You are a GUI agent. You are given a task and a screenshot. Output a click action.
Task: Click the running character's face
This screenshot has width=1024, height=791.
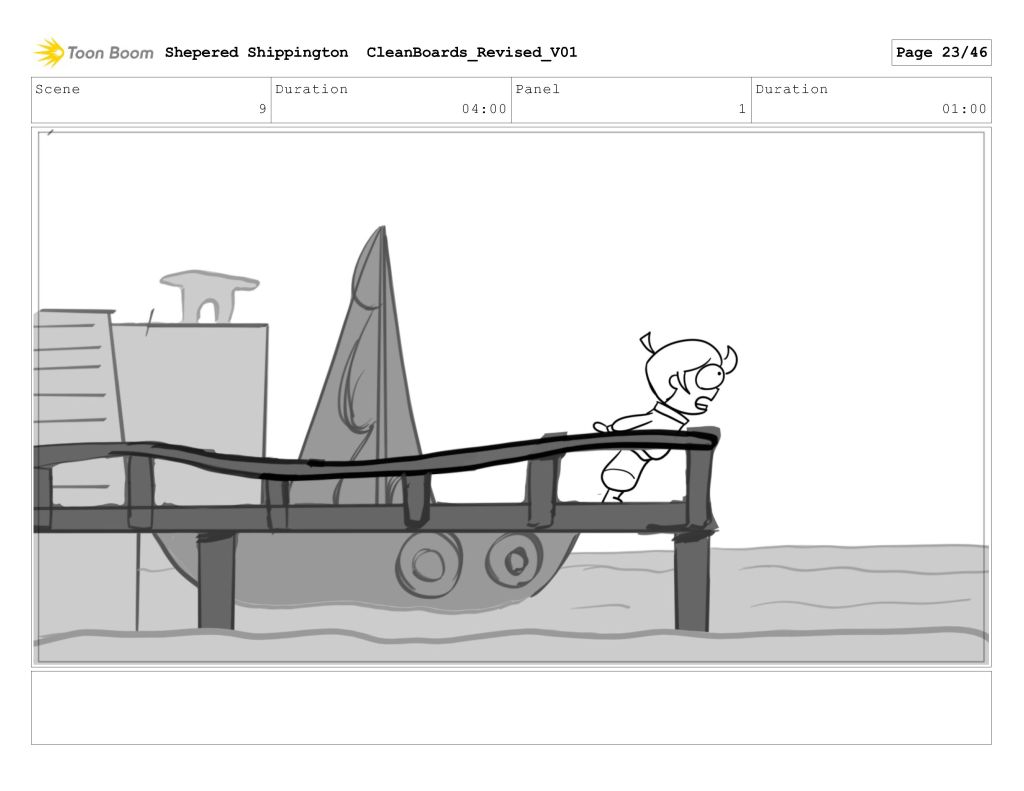click(x=700, y=384)
